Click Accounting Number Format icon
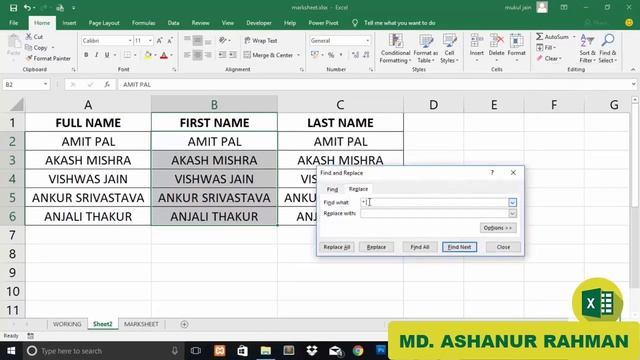The image size is (640, 360). (x=315, y=55)
